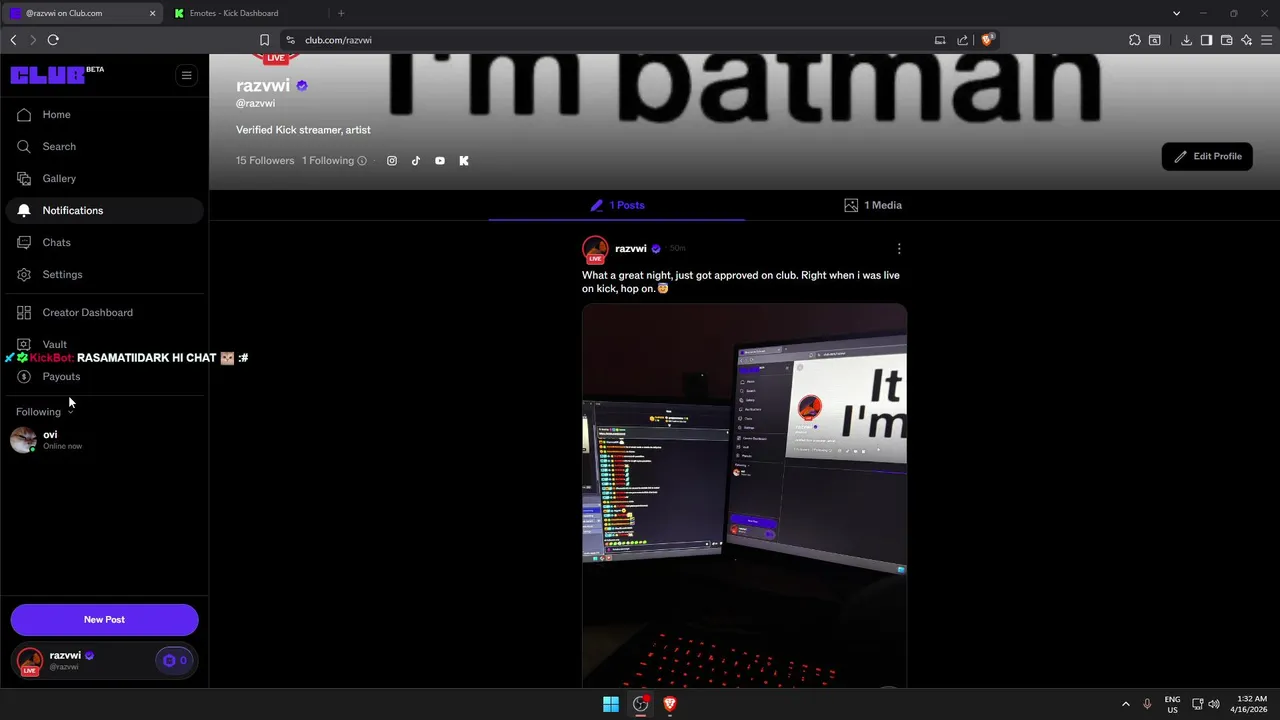Click the share page icon

pos(962,40)
